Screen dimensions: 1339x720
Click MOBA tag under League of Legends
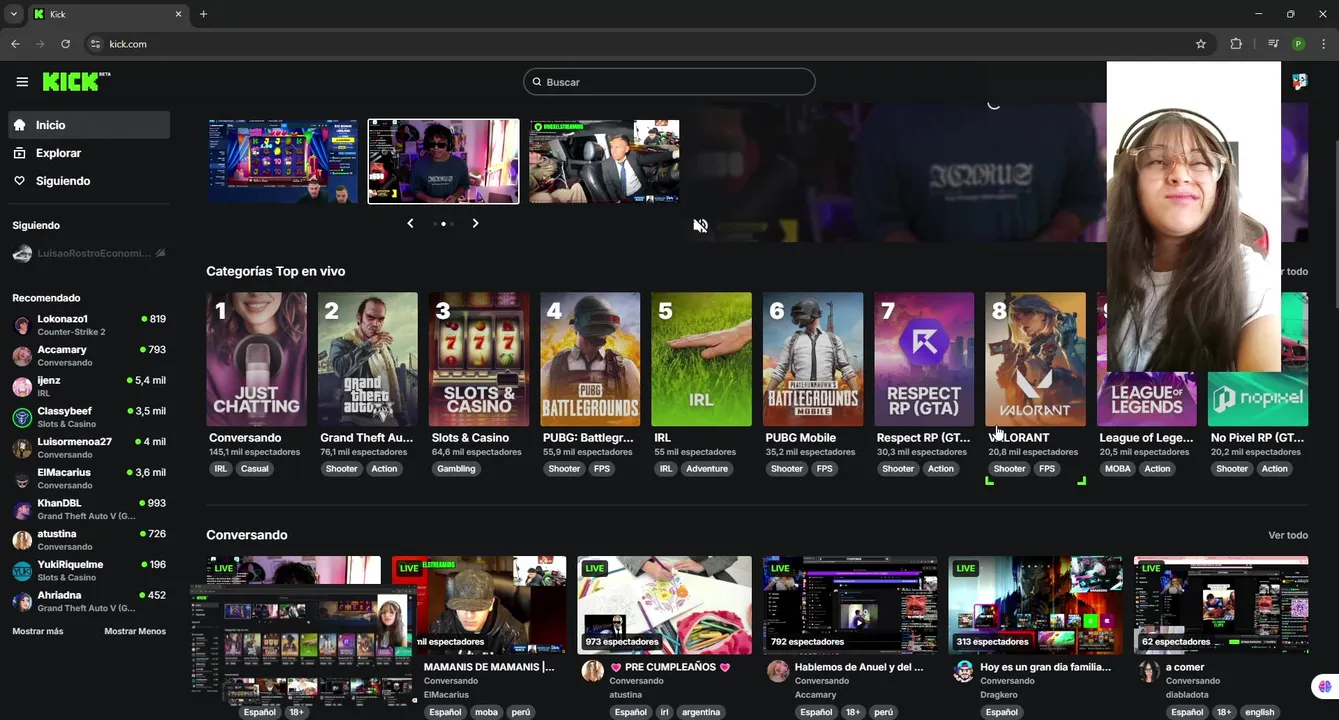(x=1118, y=469)
